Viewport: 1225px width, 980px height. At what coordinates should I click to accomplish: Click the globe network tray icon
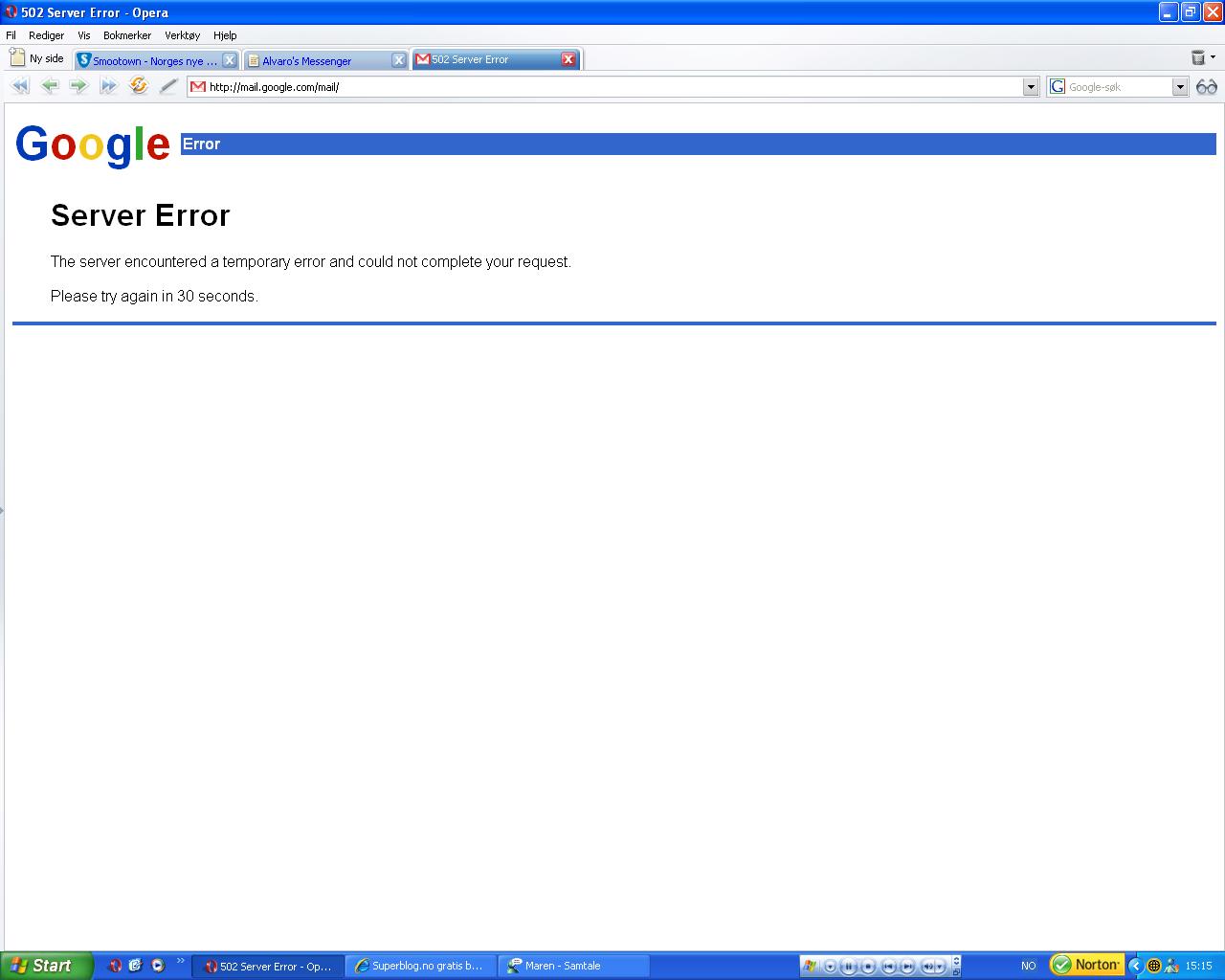point(1154,966)
